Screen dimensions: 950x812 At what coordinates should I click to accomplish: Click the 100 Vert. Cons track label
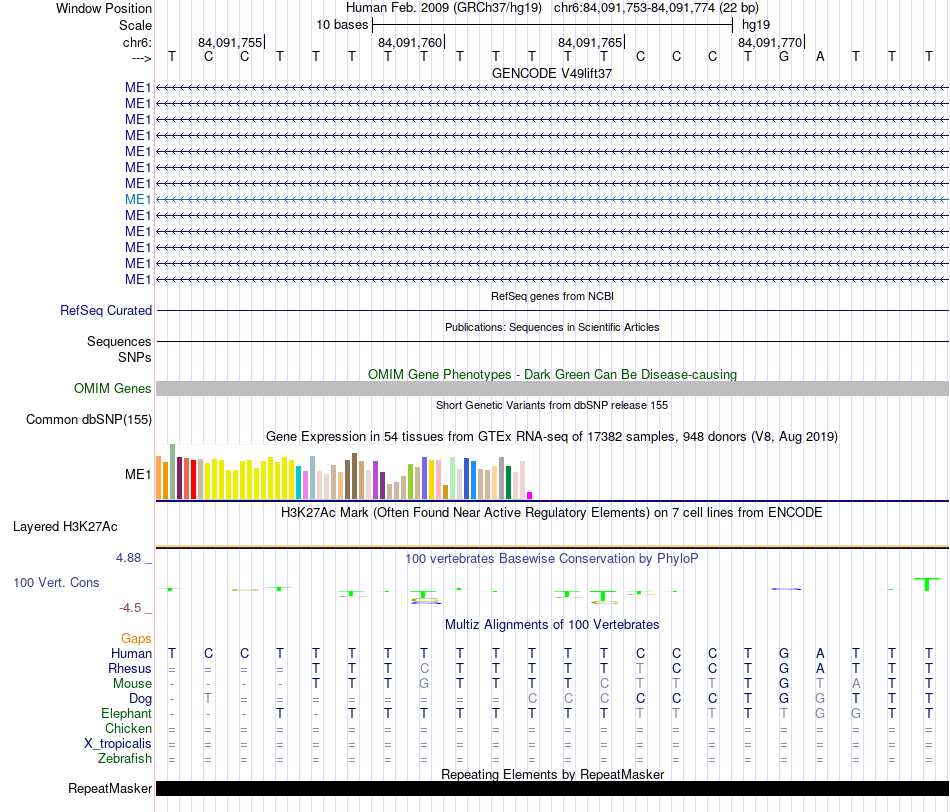[x=56, y=582]
